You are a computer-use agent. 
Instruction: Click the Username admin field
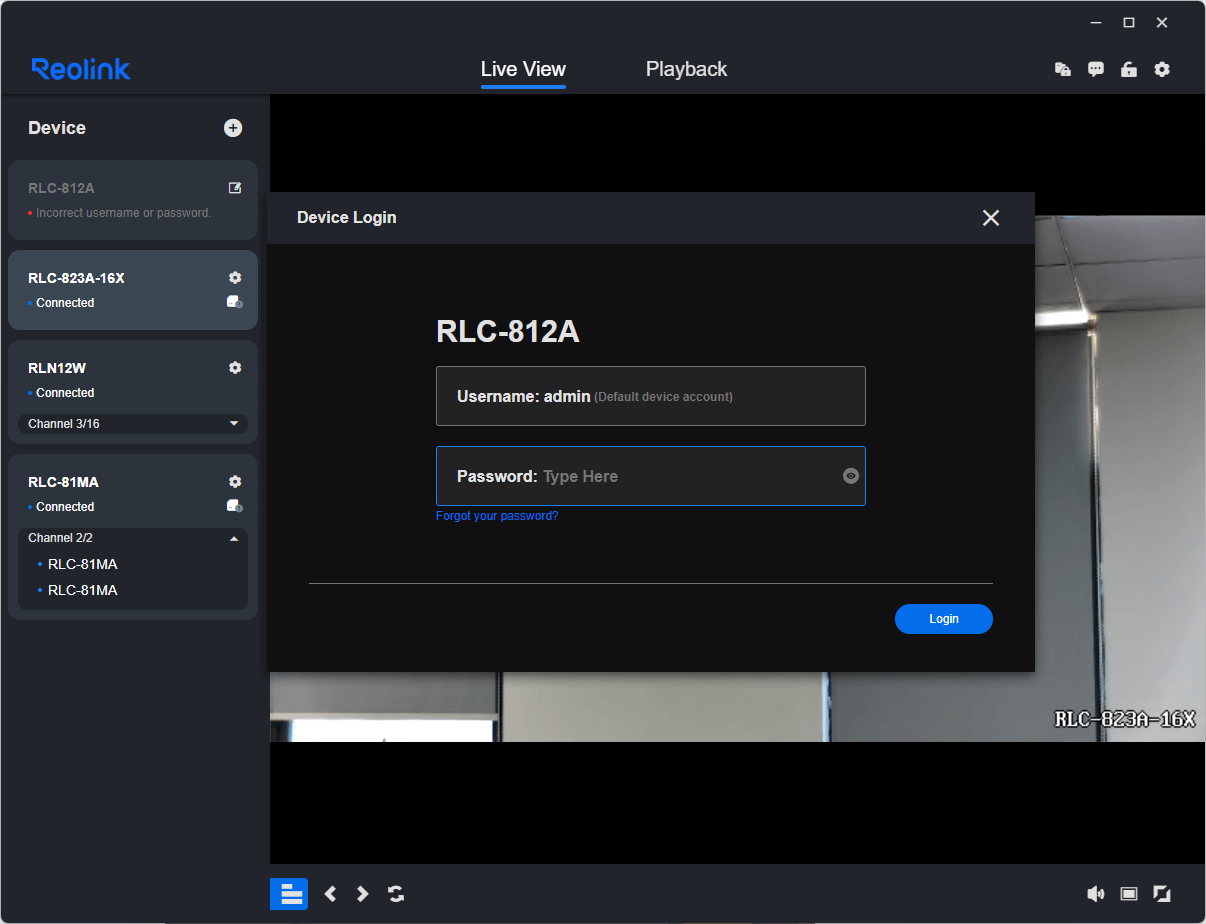(x=651, y=396)
